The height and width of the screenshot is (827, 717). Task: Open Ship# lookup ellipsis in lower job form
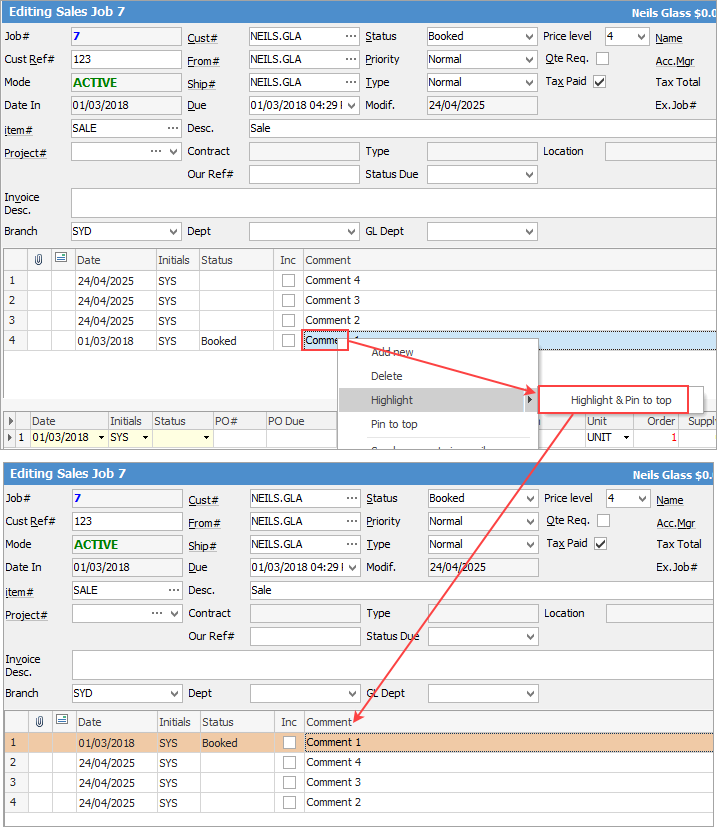pos(350,545)
